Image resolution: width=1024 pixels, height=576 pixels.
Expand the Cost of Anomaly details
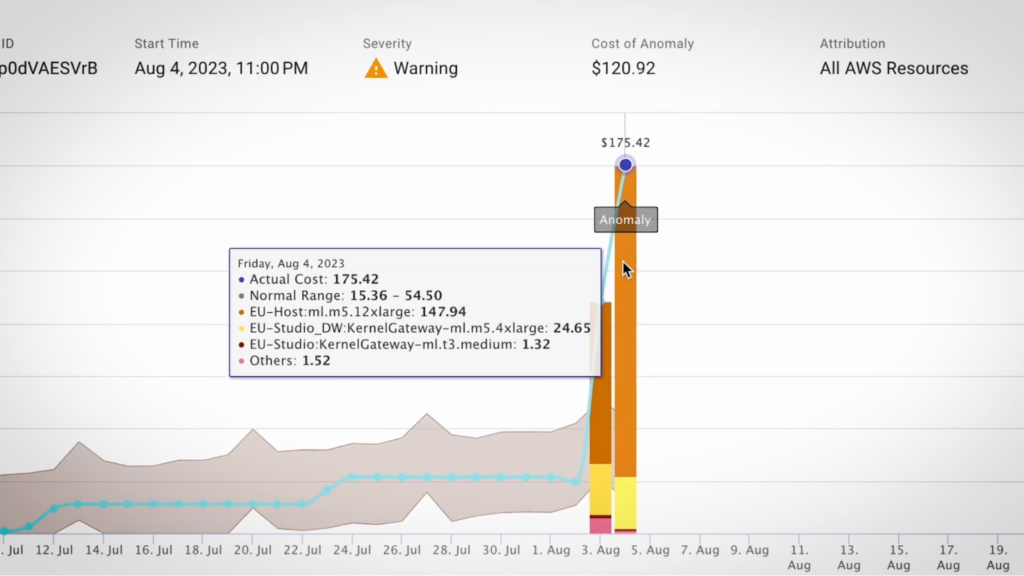(623, 68)
